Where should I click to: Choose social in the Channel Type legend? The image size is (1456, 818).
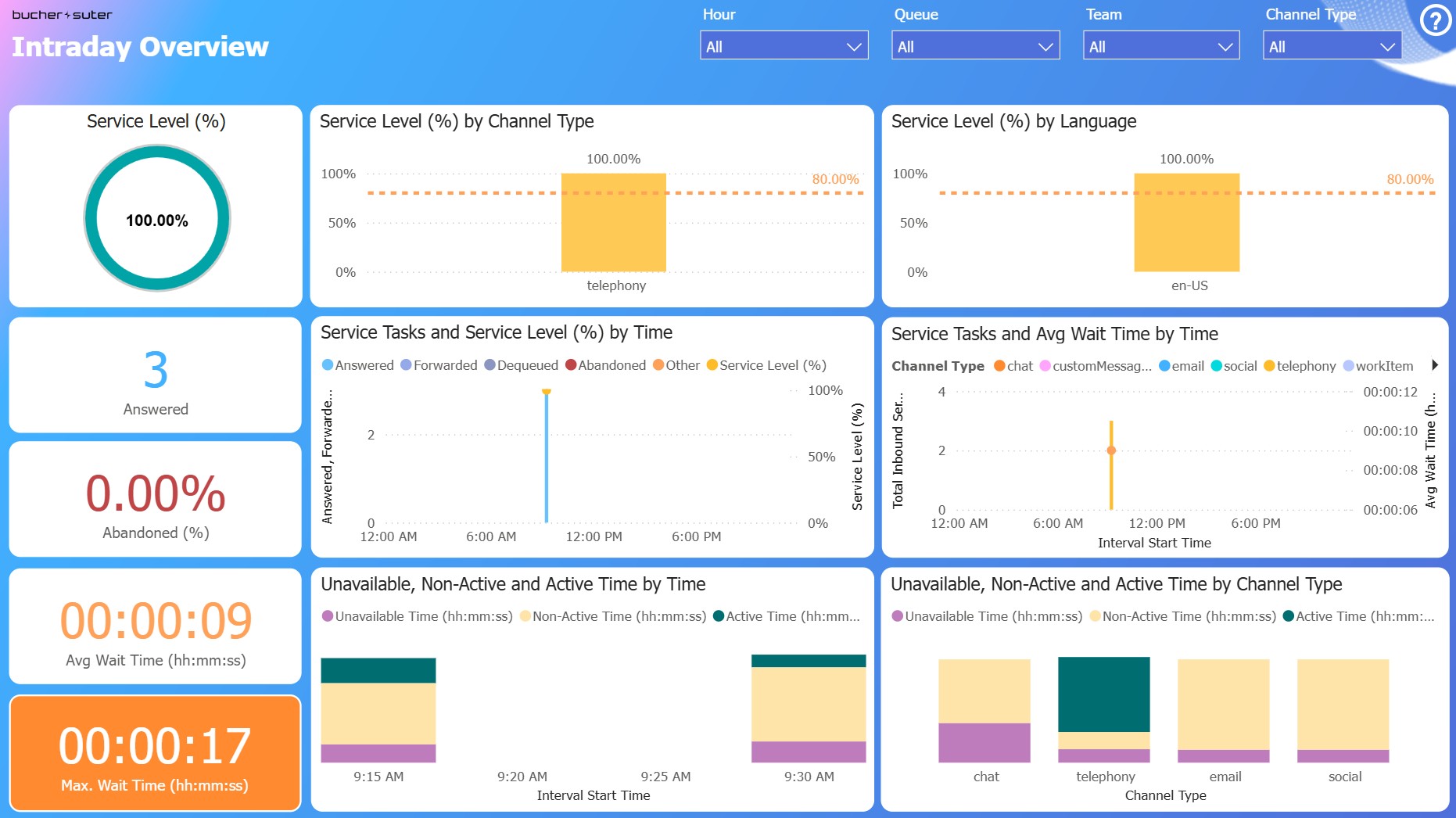[x=1234, y=366]
